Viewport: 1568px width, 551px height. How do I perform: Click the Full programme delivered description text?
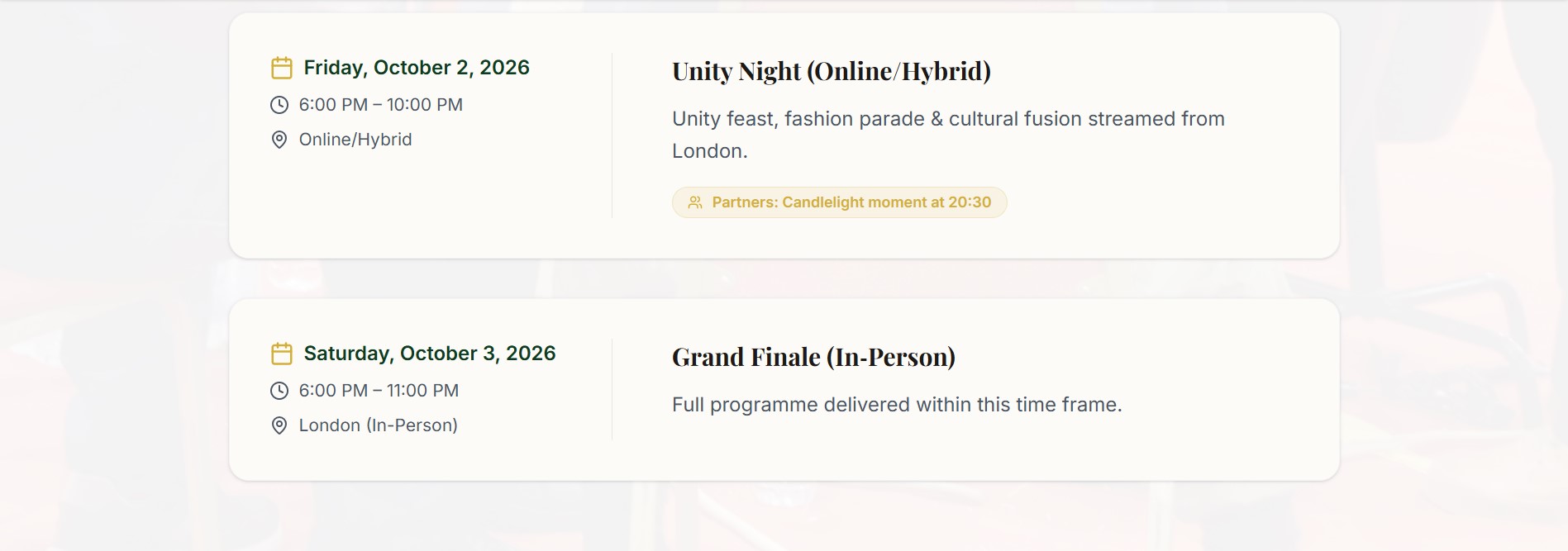coord(897,405)
